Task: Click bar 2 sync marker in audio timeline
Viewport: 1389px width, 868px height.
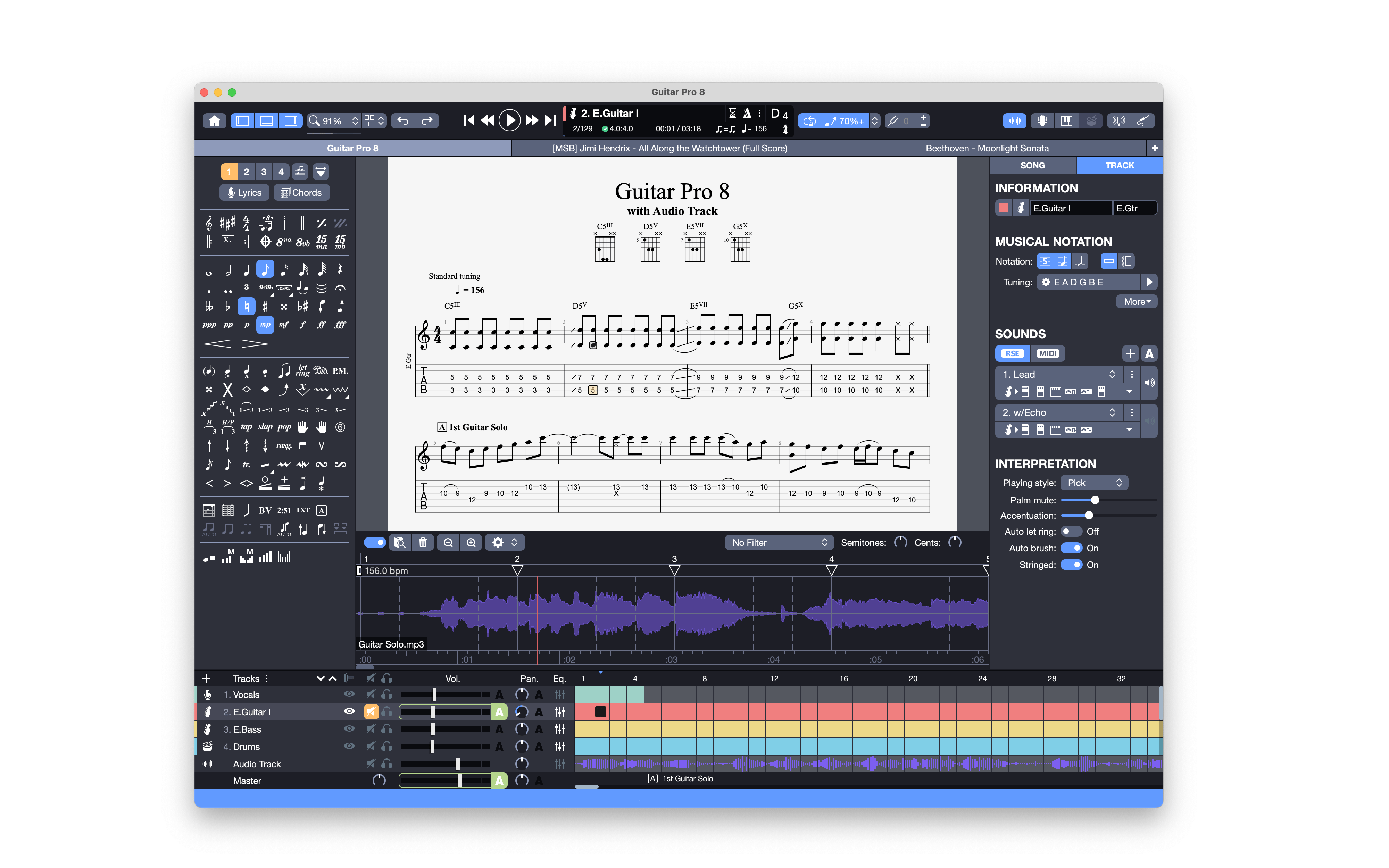Action: (517, 570)
